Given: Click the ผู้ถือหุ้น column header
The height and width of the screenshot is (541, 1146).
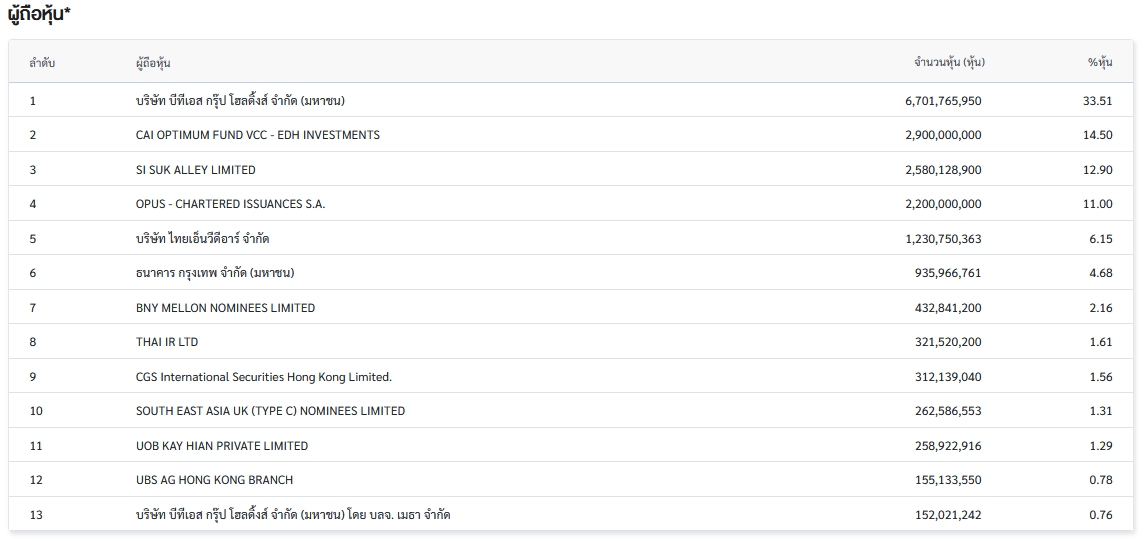Looking at the screenshot, I should pyautogui.click(x=153, y=63).
